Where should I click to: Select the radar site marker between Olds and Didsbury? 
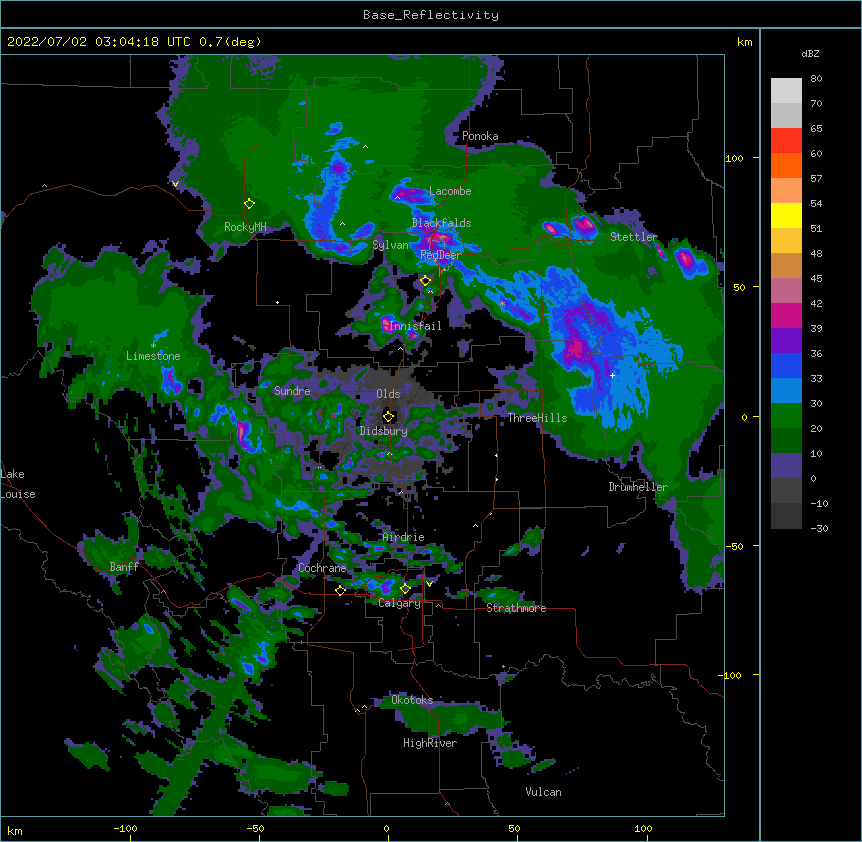pos(388,416)
